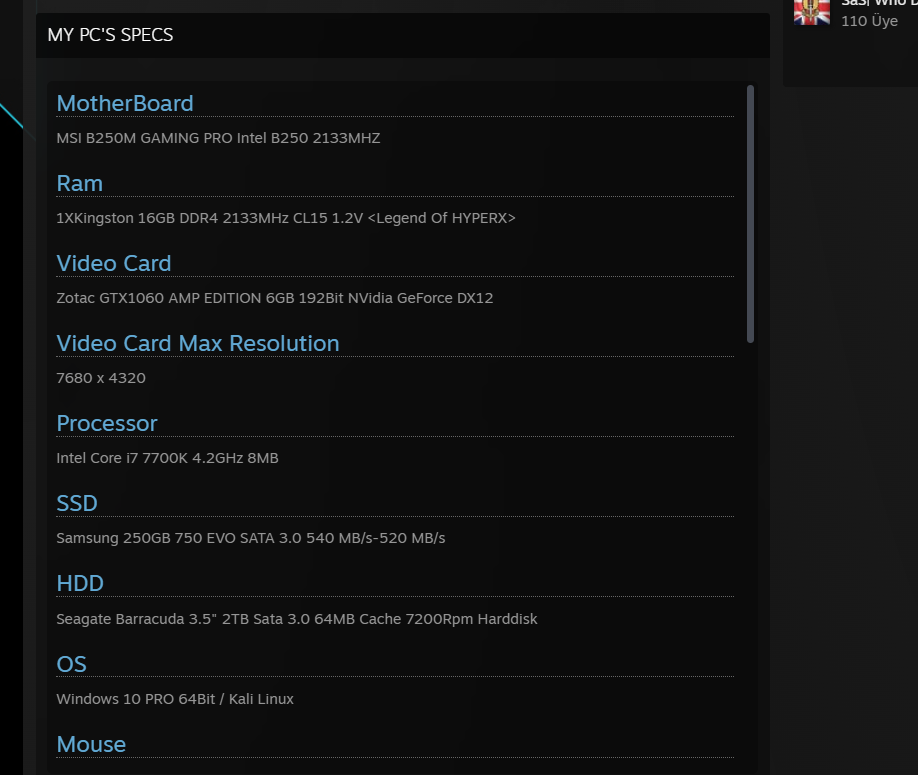Click the Mouse heading

(x=91, y=745)
